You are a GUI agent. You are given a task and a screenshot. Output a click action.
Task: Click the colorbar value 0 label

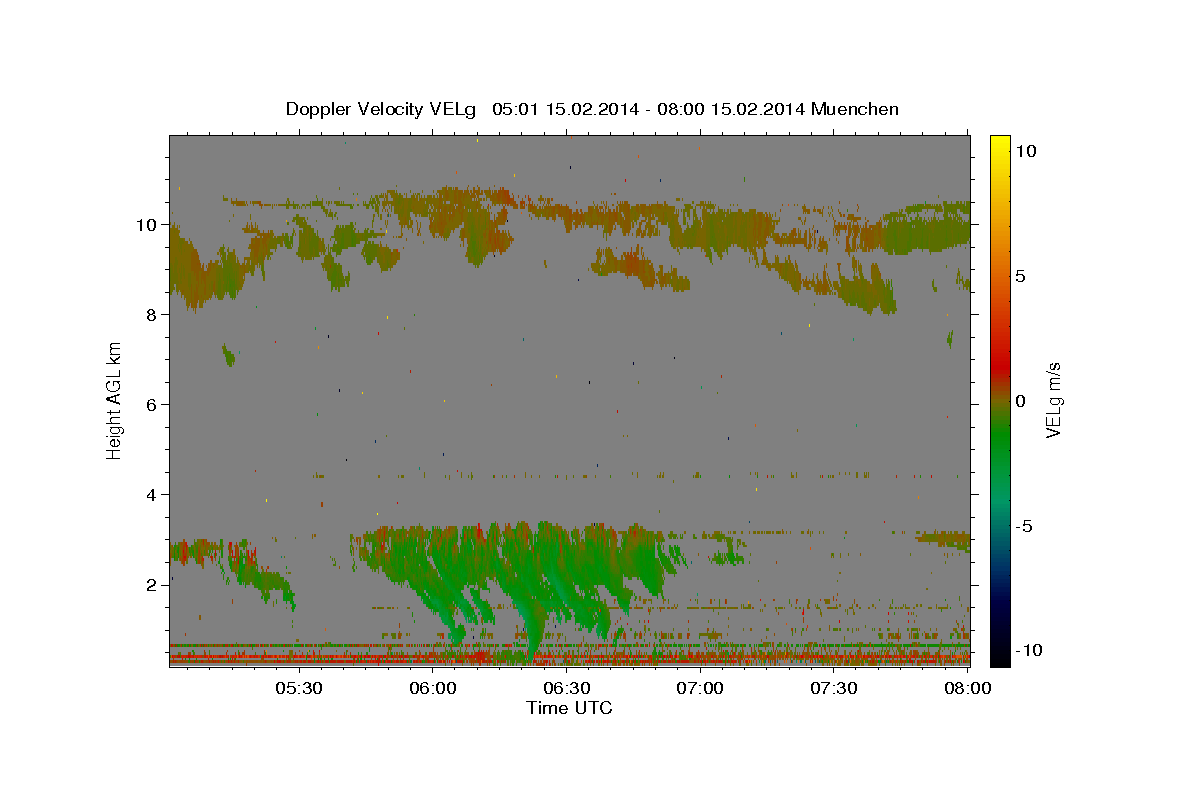coord(1020,401)
